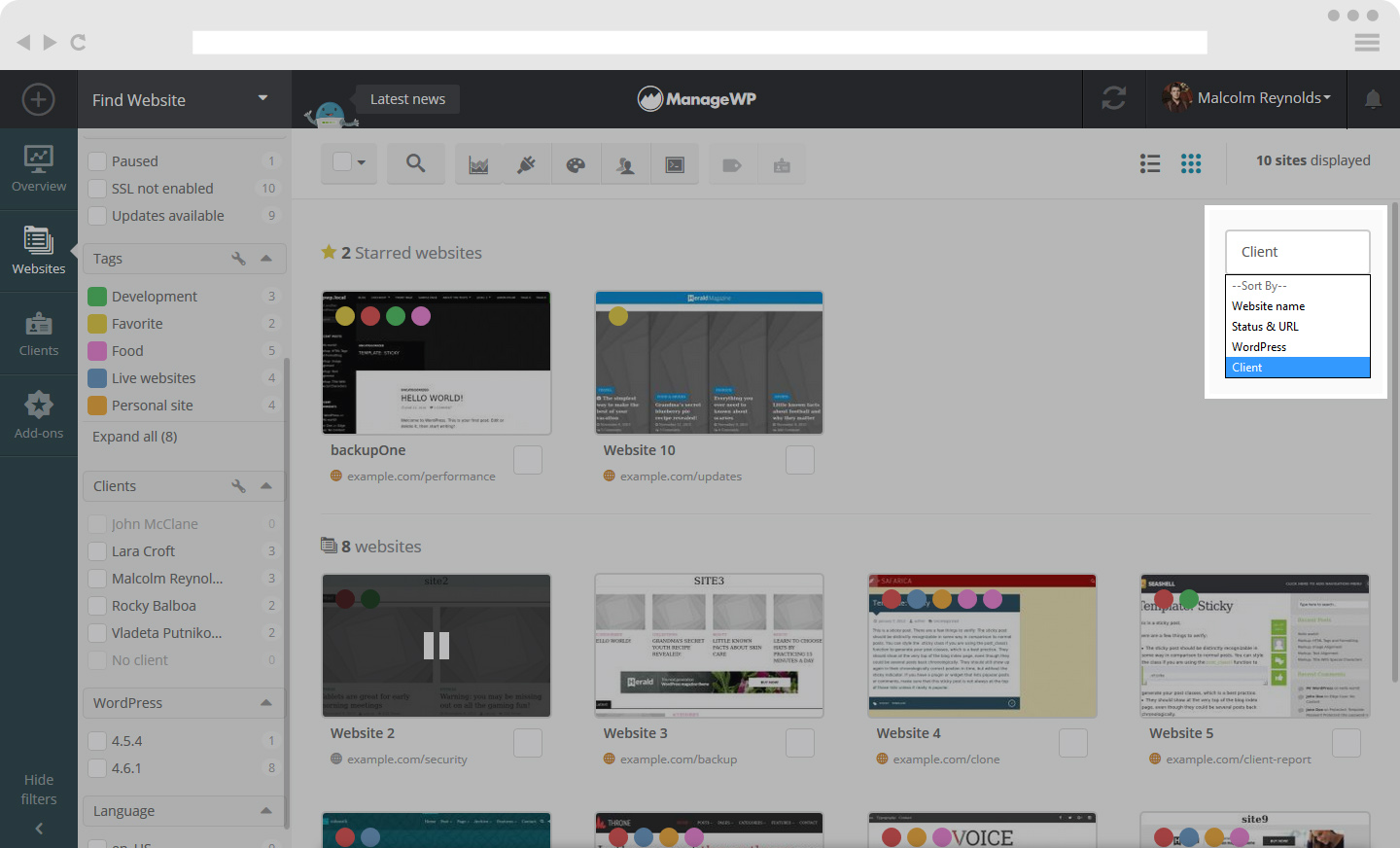Open the example.com/clone link
The image size is (1400, 848).
[x=946, y=760]
